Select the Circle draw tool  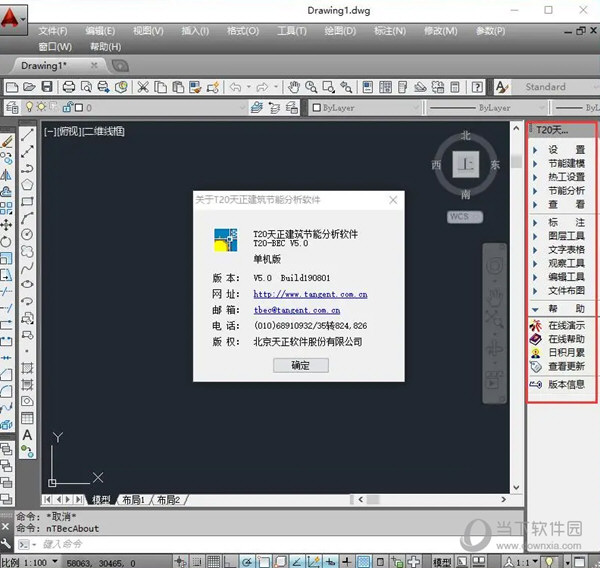click(x=27, y=234)
